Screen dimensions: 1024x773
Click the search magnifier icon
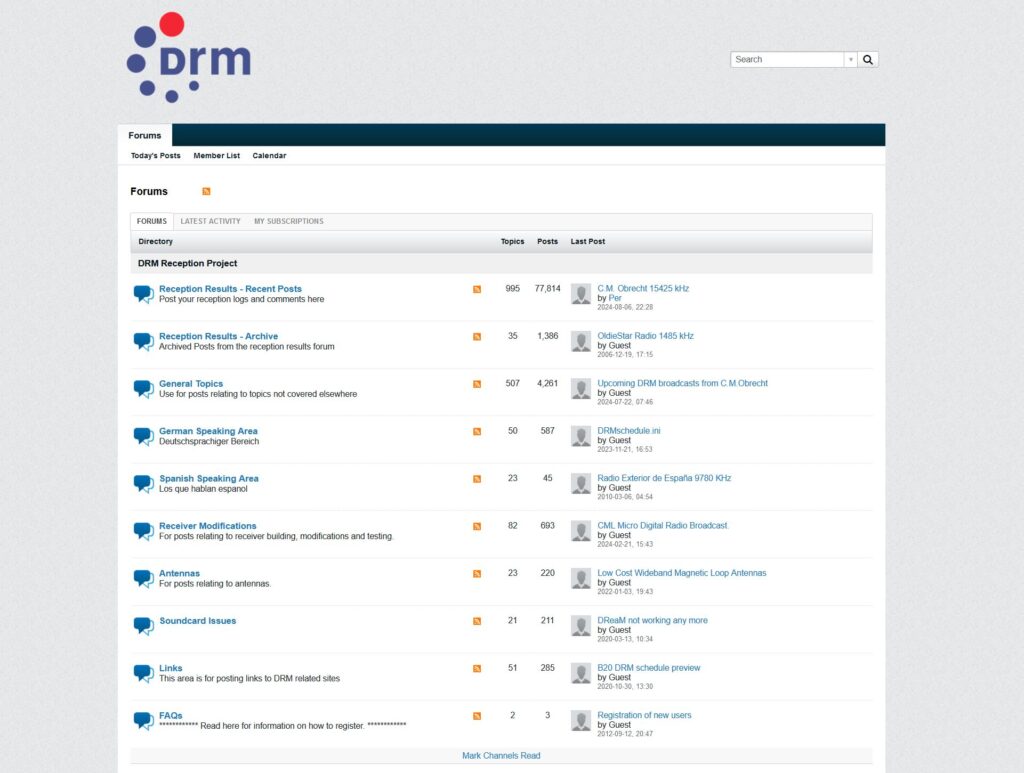[867, 59]
